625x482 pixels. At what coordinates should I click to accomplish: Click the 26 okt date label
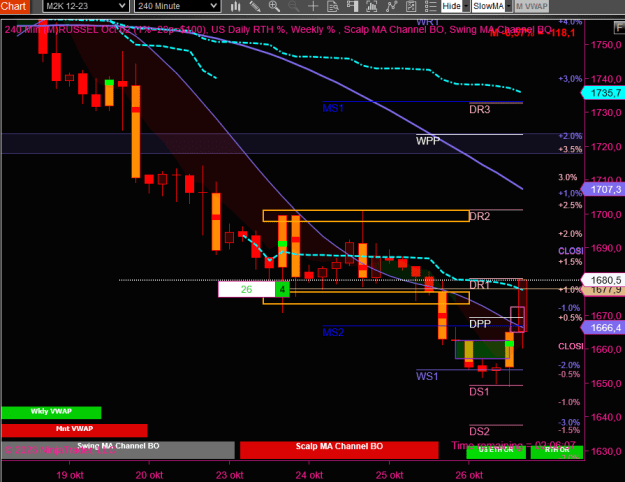(x=469, y=475)
